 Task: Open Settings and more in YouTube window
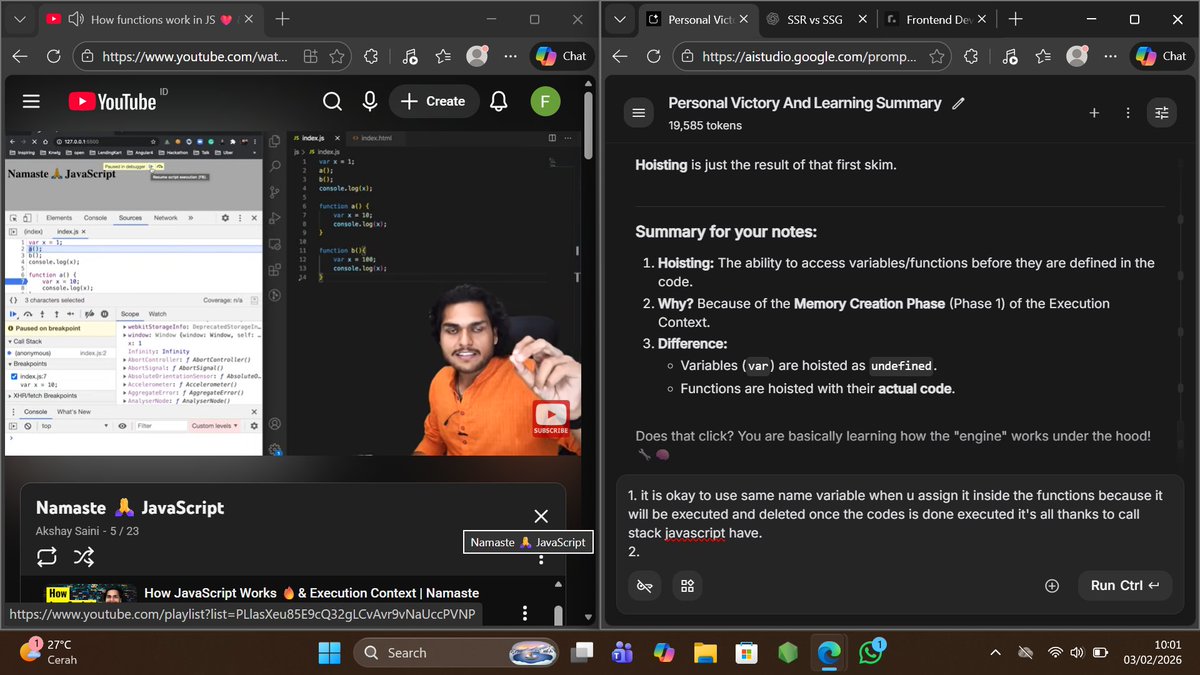[511, 57]
